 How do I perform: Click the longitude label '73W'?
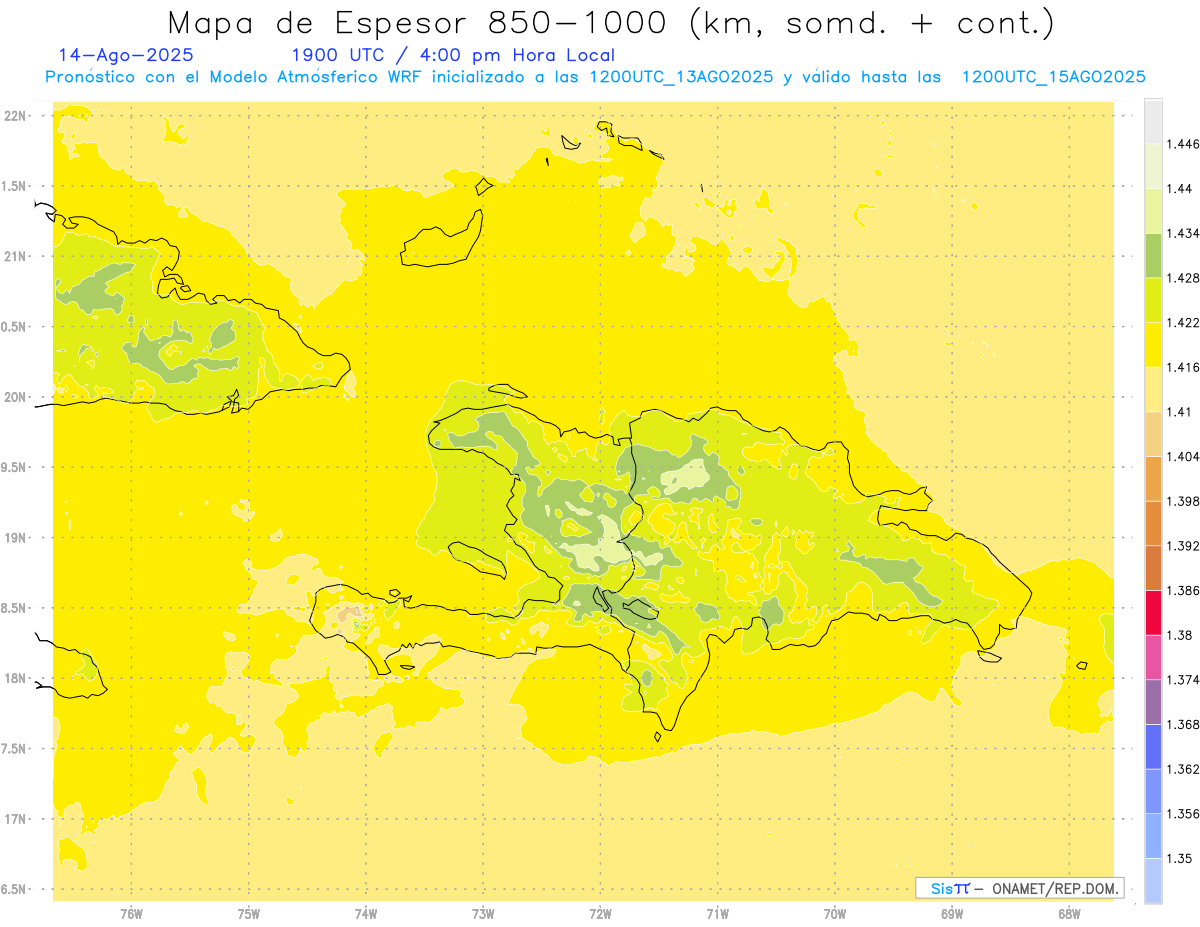[483, 914]
